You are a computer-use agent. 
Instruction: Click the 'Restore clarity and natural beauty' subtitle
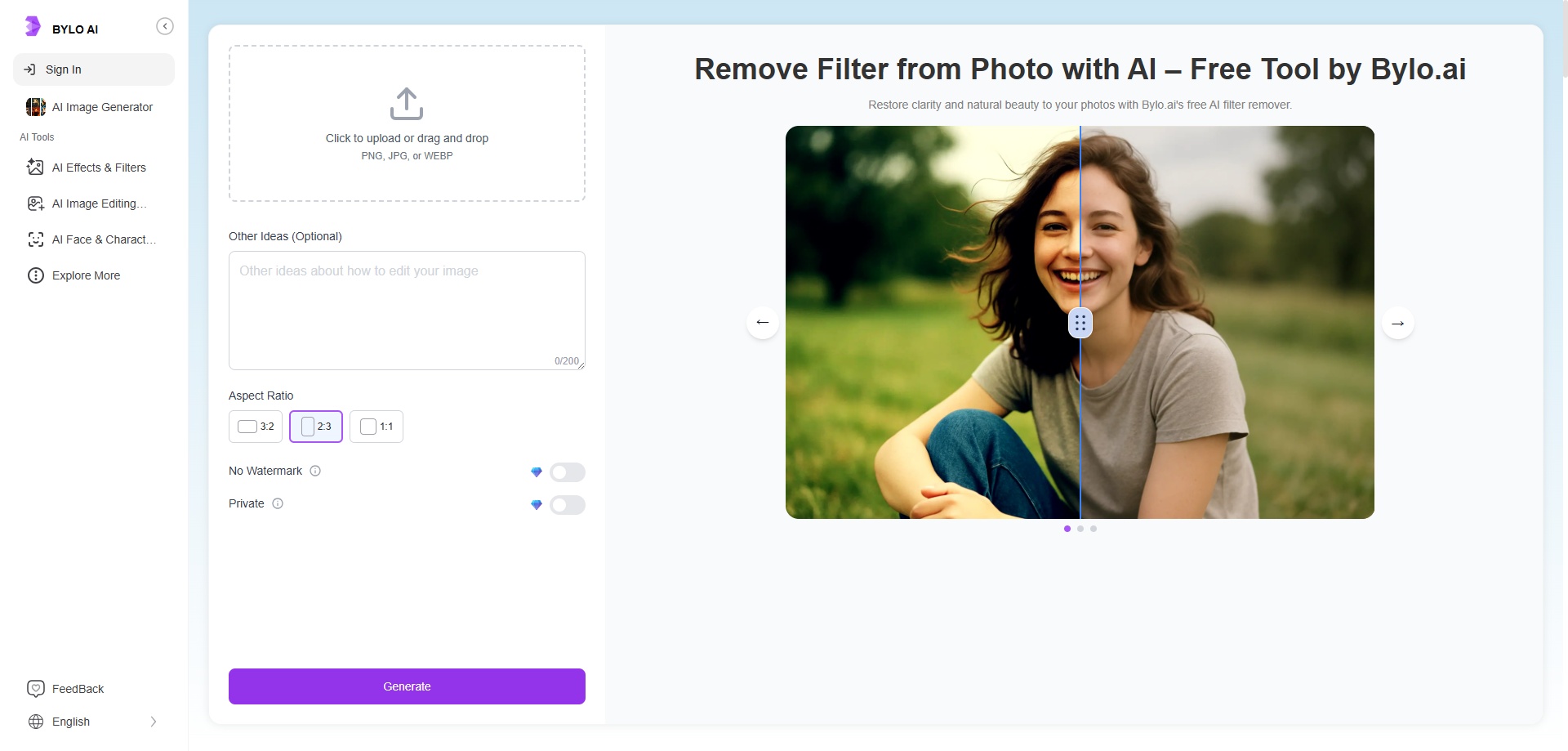(x=1080, y=105)
